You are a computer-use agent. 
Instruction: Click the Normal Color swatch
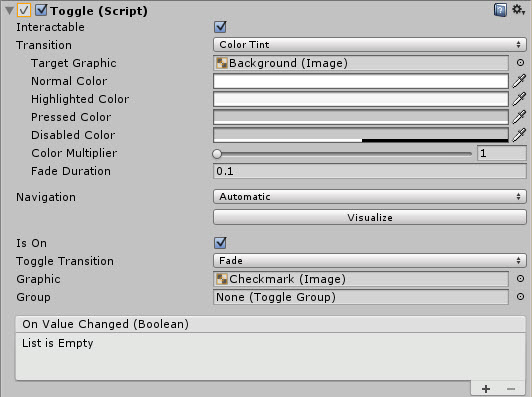coord(361,81)
